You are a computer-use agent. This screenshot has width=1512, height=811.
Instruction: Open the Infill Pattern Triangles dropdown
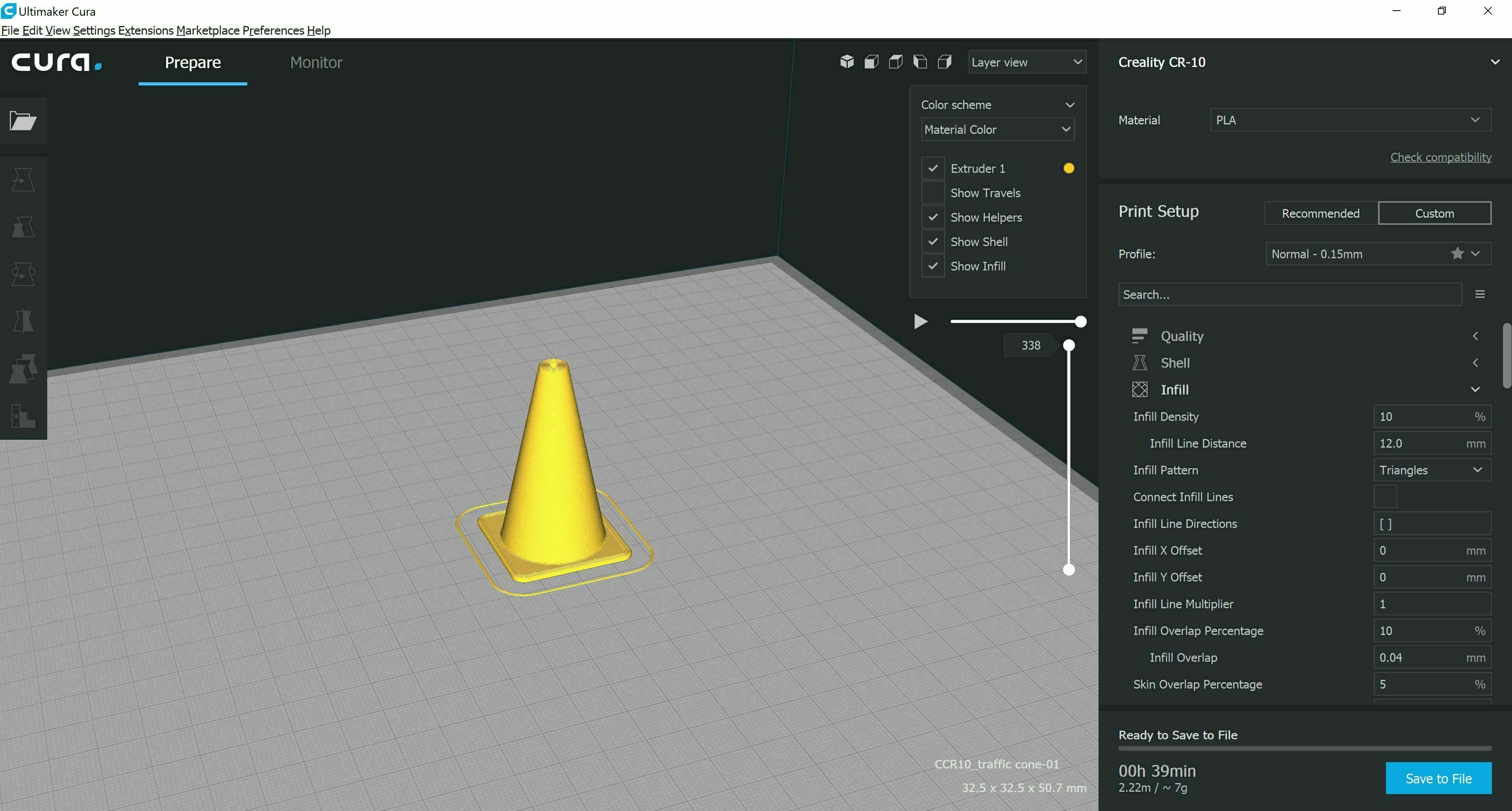[x=1431, y=470]
